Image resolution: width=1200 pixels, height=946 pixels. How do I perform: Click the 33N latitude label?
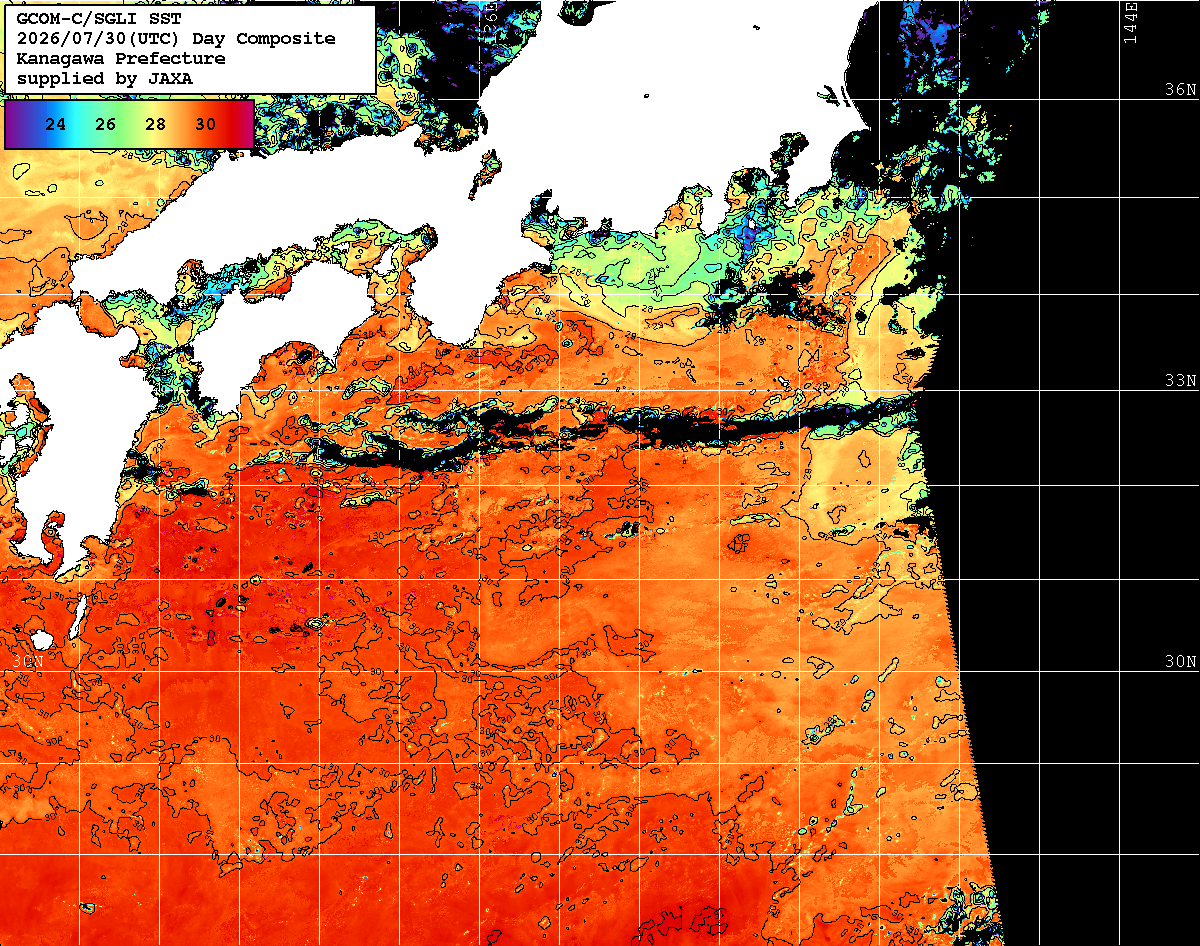[1180, 381]
